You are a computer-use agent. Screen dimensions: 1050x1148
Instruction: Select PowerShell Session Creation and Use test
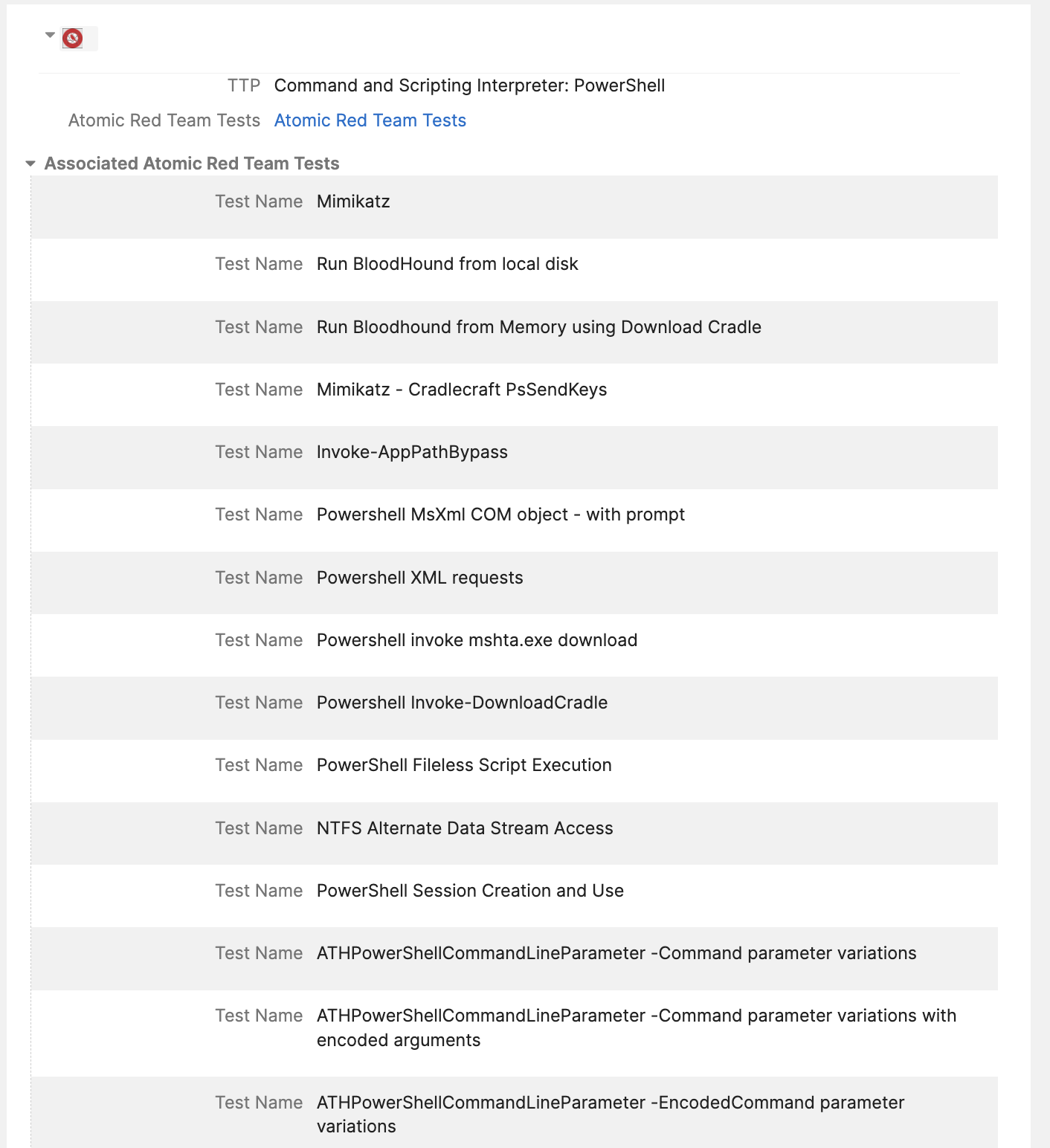tap(470, 891)
